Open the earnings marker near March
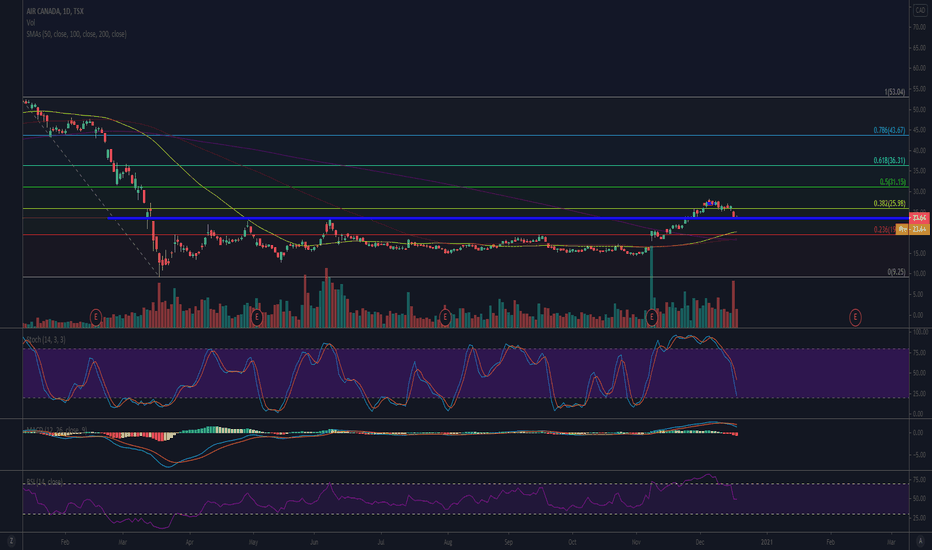The width and height of the screenshot is (932, 550). pyautogui.click(x=96, y=317)
